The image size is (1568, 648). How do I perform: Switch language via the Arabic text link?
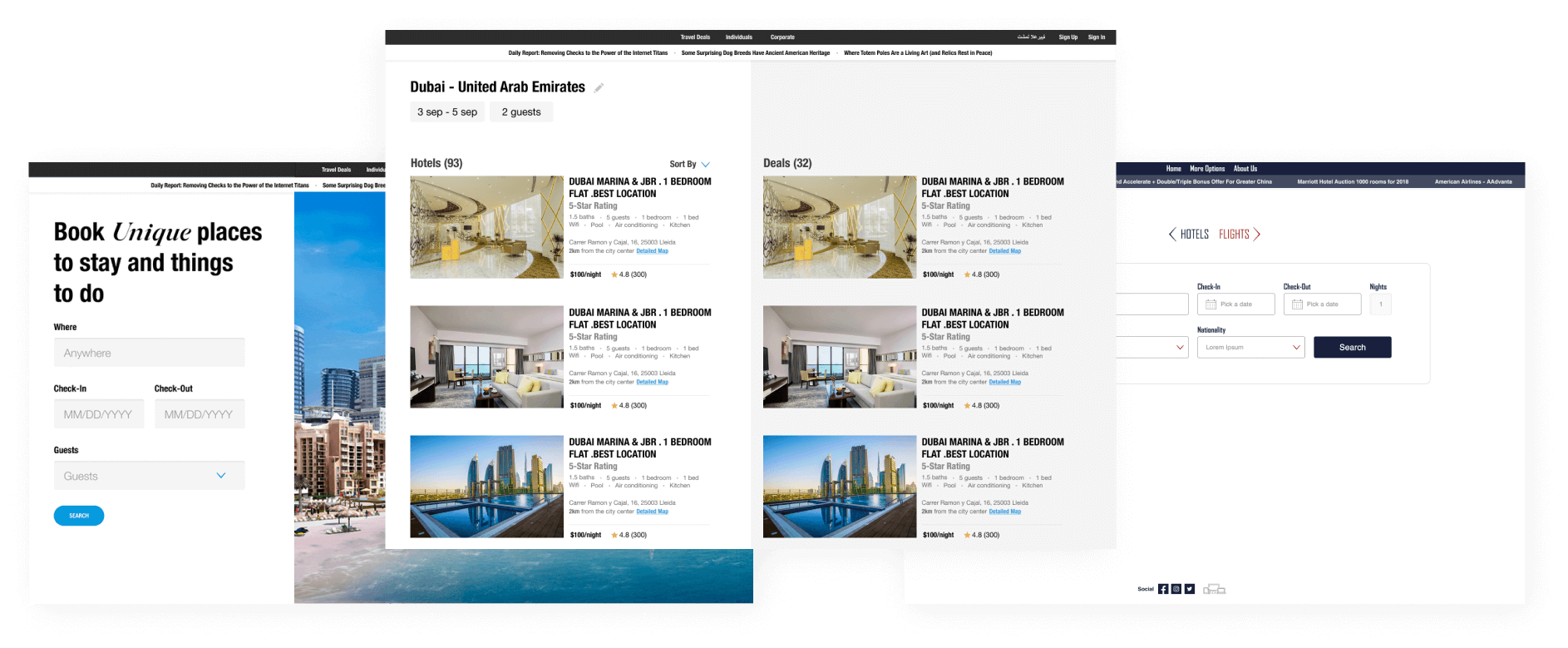1032,37
